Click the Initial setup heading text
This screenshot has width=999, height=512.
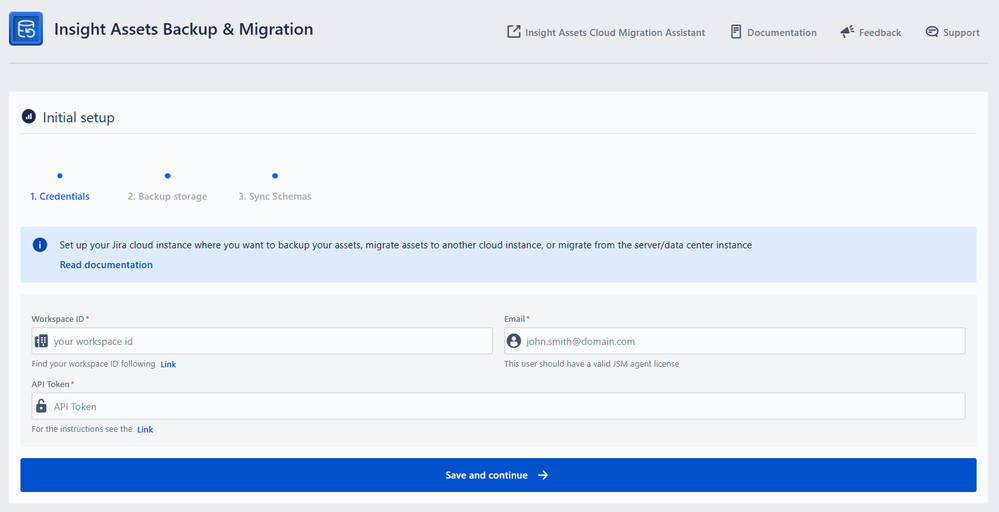tap(78, 117)
